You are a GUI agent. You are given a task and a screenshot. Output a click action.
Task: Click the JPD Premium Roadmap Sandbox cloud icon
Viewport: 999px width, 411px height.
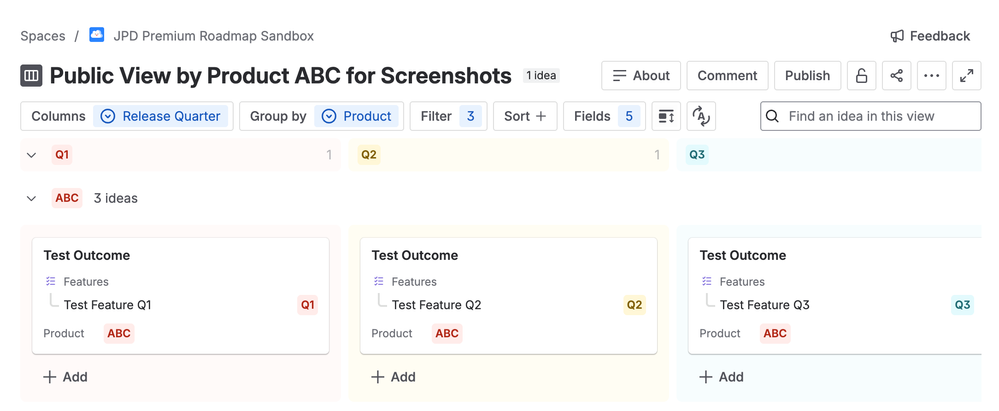click(x=97, y=35)
